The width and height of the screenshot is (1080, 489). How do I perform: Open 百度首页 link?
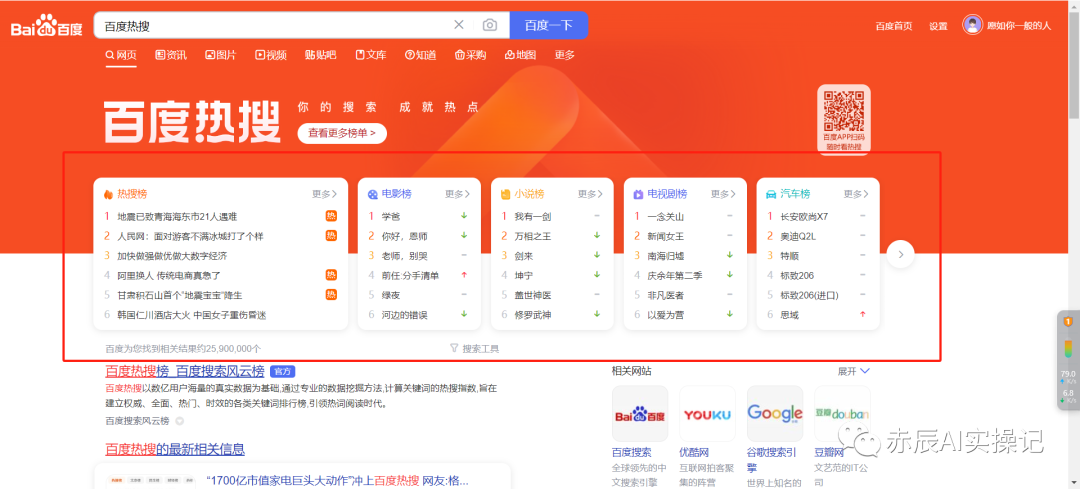(x=894, y=26)
